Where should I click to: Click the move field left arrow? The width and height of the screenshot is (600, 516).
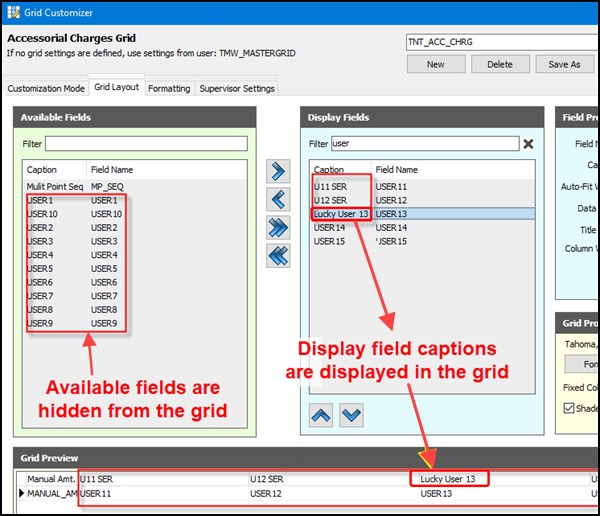tap(278, 199)
